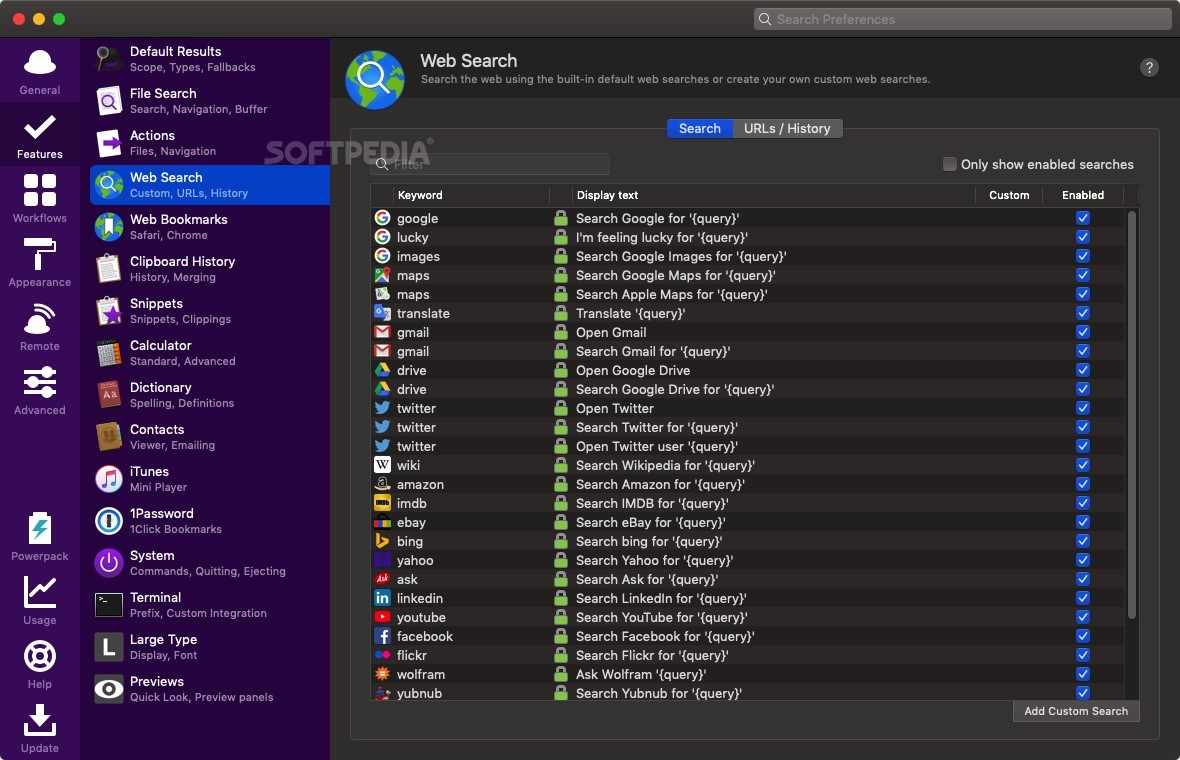Select the Features checkmark icon
The image size is (1180, 760).
[39, 127]
